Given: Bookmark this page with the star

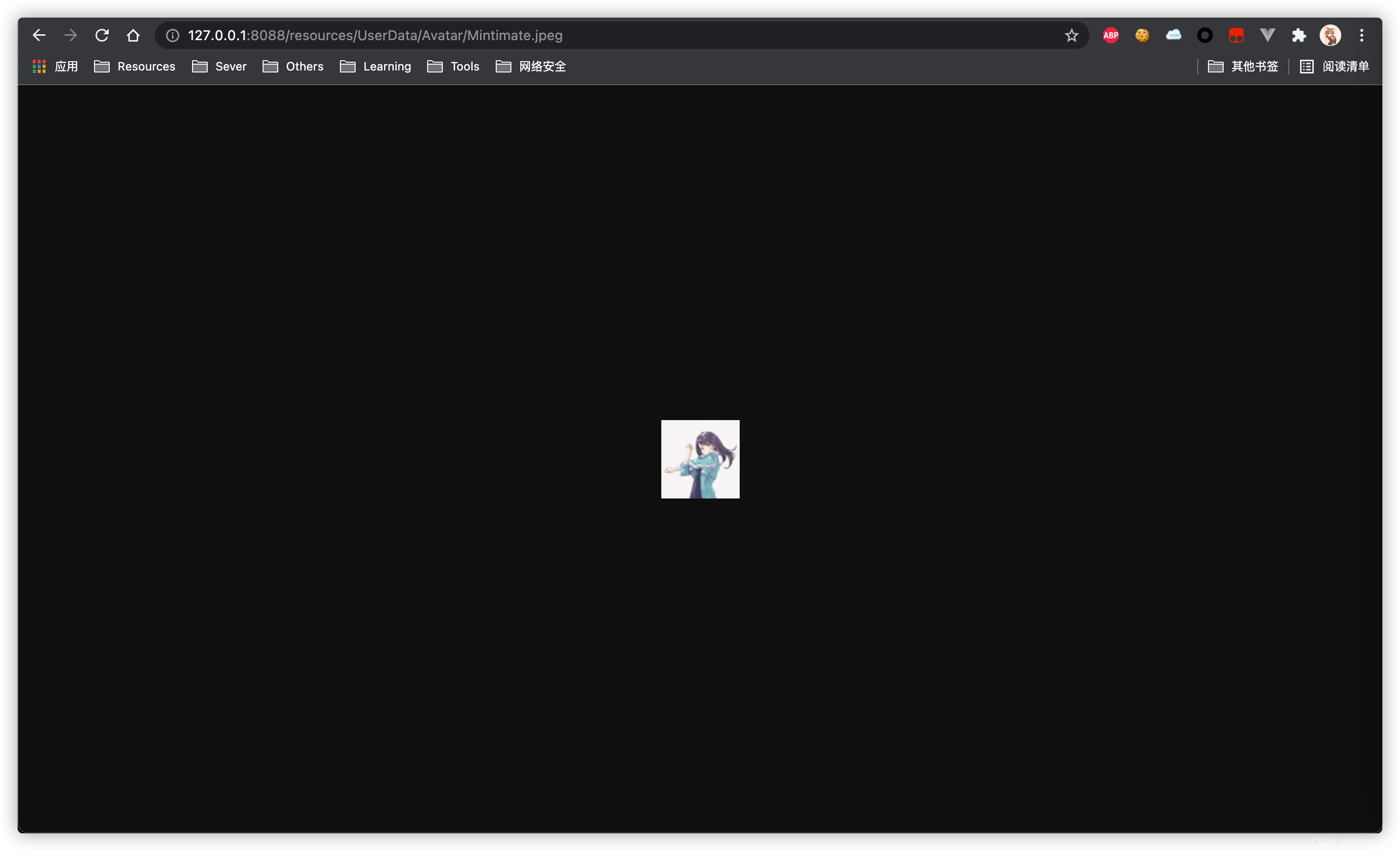Looking at the screenshot, I should pos(1071,35).
